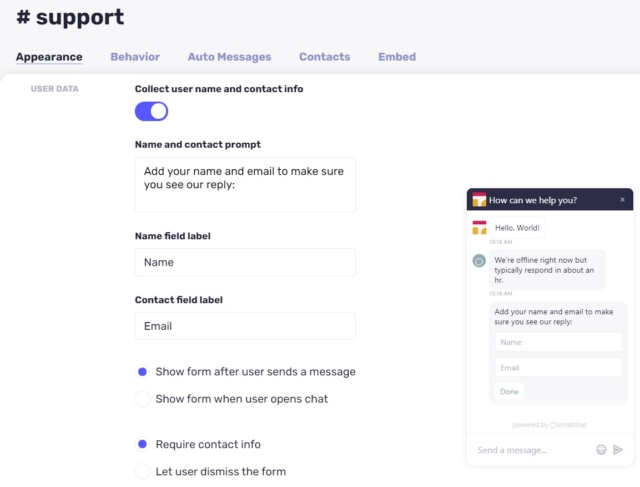Viewport: 640px width, 487px height.
Task: Click the Email field in chat preview
Action: [558, 367]
